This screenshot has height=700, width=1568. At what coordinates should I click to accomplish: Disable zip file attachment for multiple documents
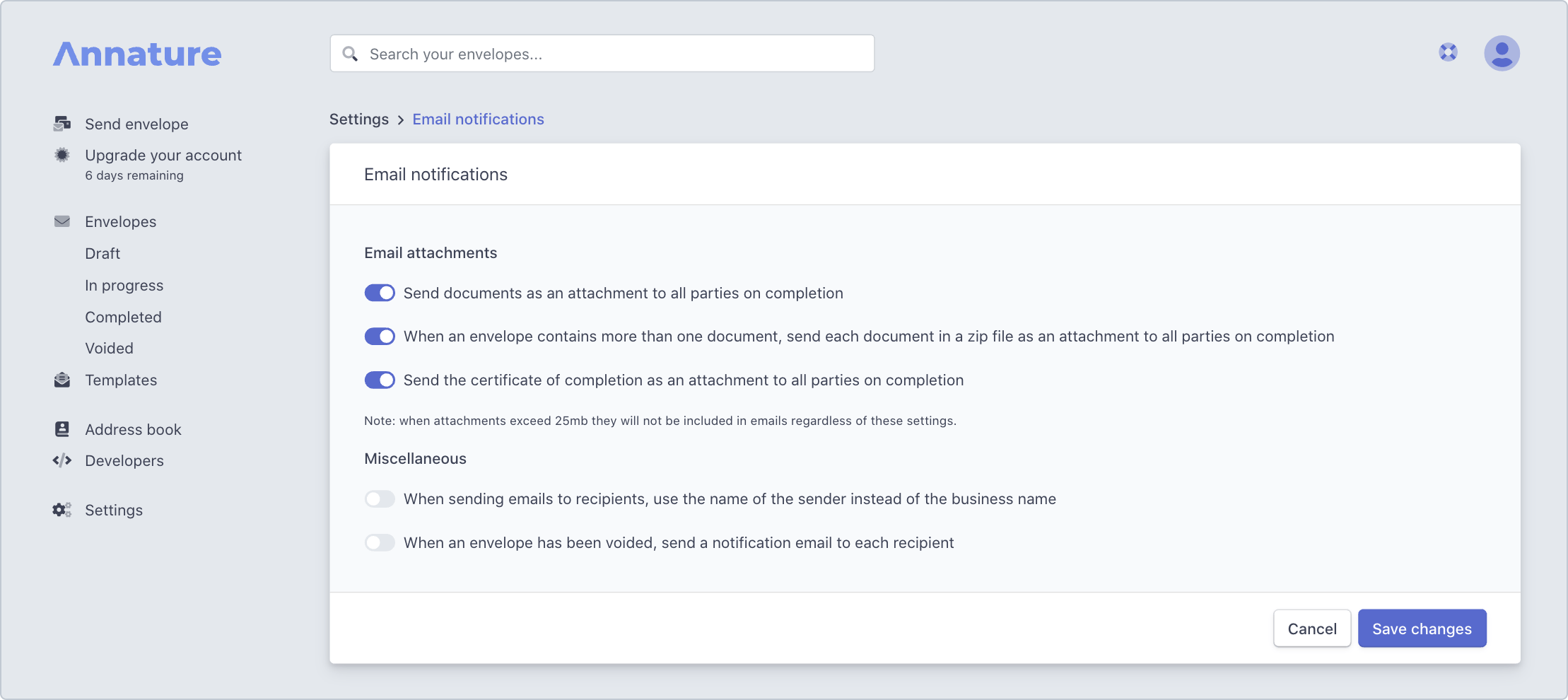click(380, 336)
